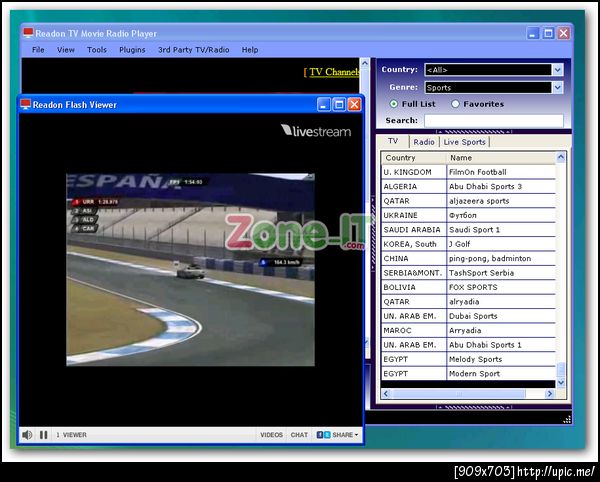Click the UKRAINE country cell
The image size is (600, 482).
tap(414, 215)
